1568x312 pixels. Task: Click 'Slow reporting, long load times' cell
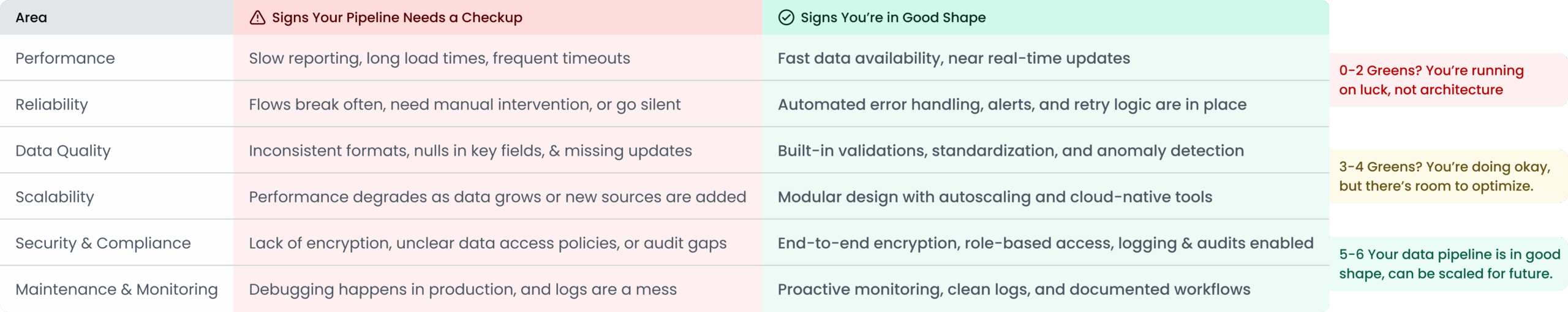point(439,58)
